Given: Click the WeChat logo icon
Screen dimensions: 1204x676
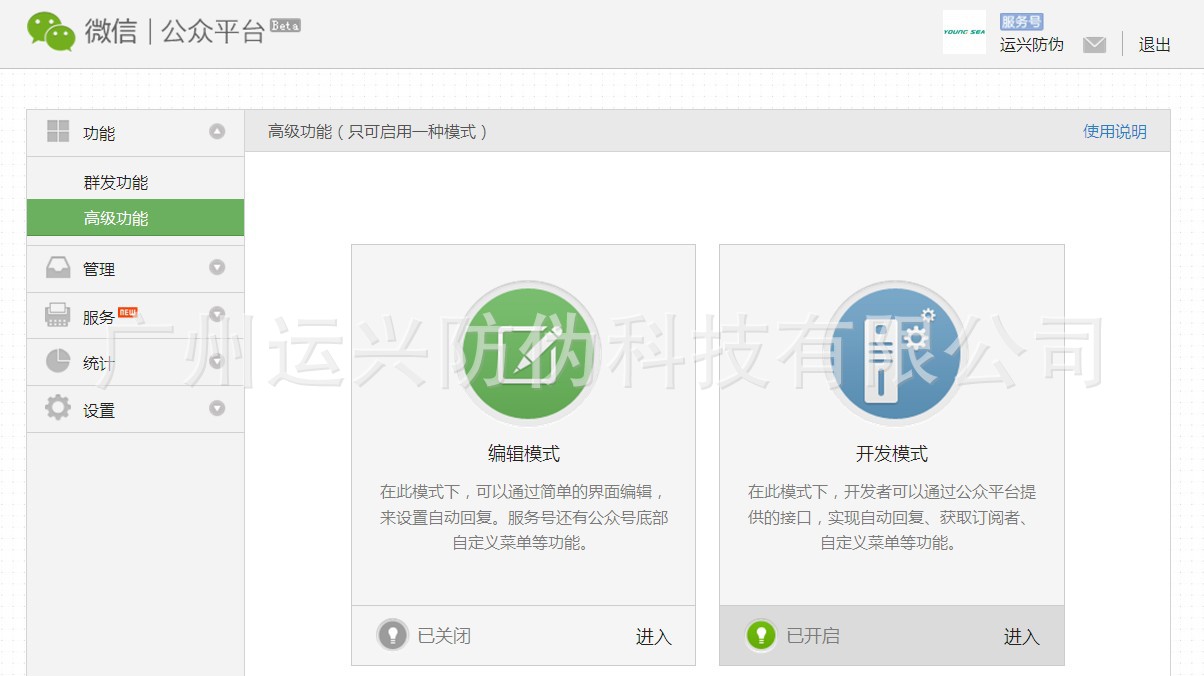Looking at the screenshot, I should click(51, 31).
